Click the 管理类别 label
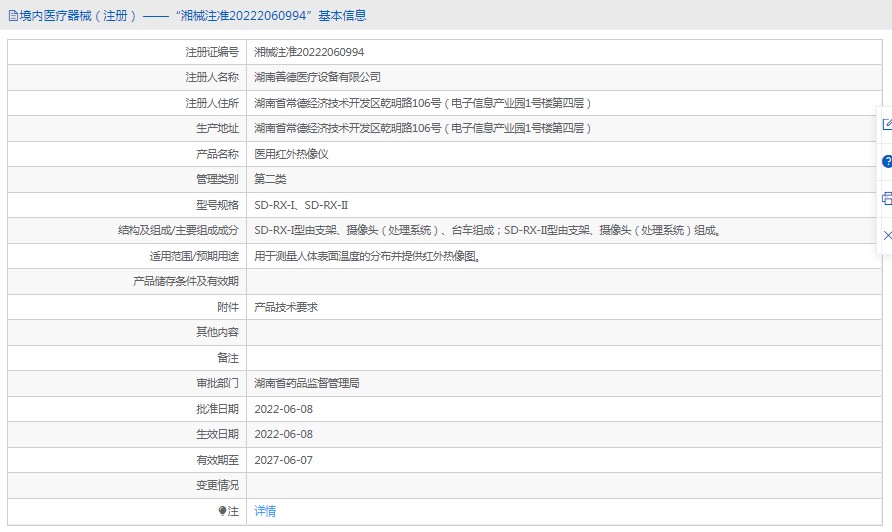This screenshot has width=892, height=532. [217, 179]
